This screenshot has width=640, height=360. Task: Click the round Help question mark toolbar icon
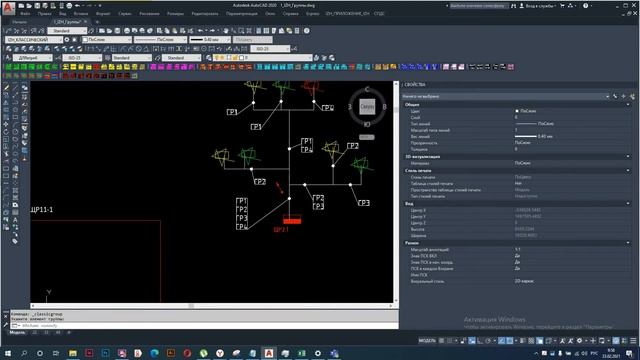click(x=307, y=31)
